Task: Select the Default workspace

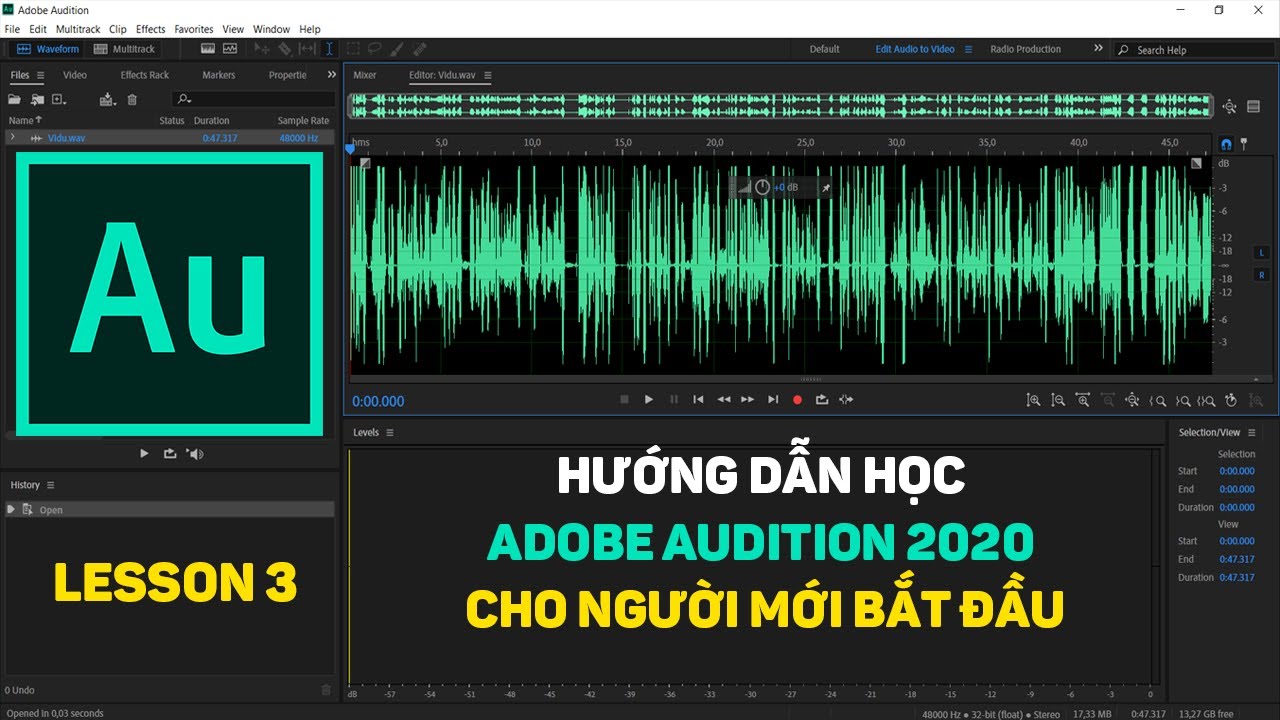Action: (x=825, y=49)
